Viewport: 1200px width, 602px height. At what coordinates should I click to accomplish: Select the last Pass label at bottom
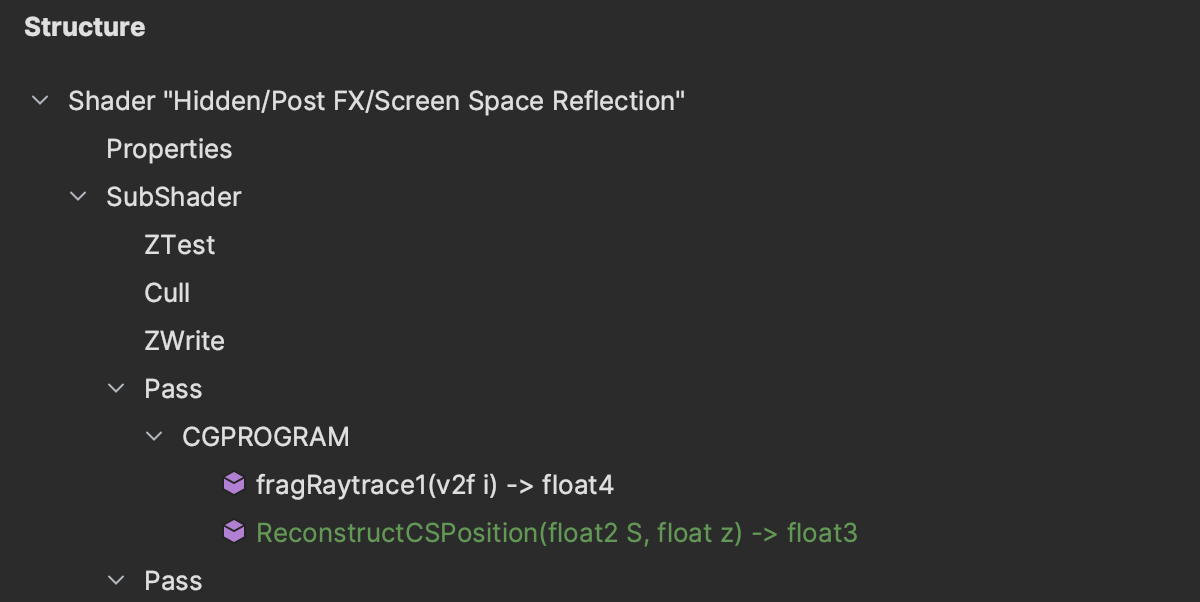173,581
